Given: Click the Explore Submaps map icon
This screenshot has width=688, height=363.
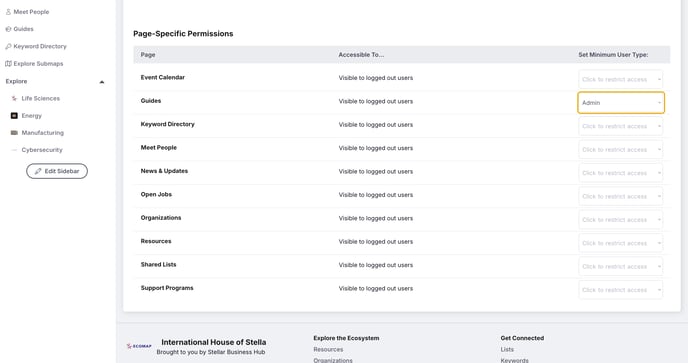Looking at the screenshot, I should click(x=8, y=64).
